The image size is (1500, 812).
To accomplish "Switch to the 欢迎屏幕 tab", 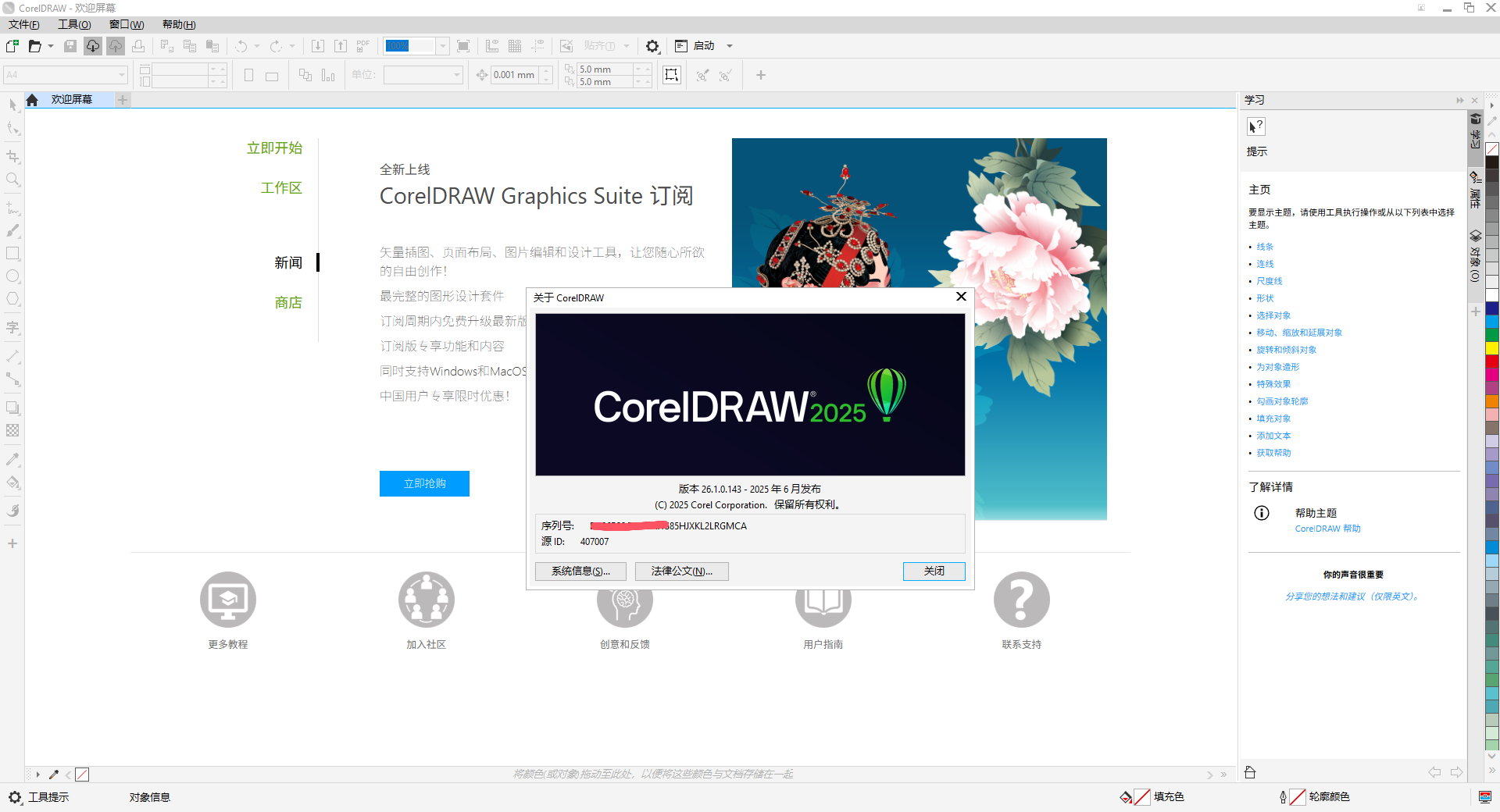I will (x=73, y=99).
